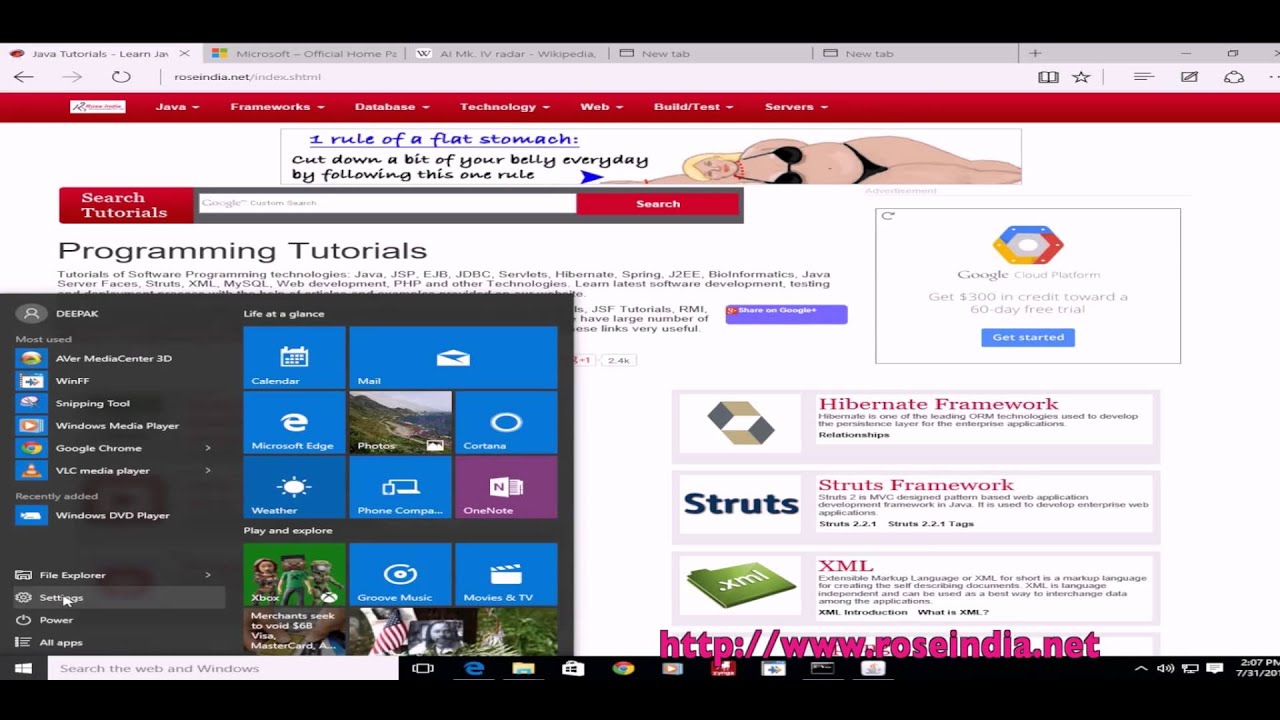Expand the VLC media player jump list arrow
Screen dimensions: 1280x720
[208, 471]
